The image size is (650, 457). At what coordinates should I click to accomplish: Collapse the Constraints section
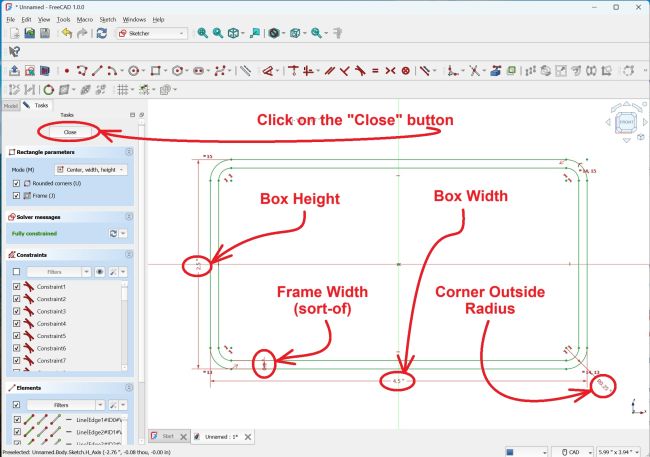129,255
